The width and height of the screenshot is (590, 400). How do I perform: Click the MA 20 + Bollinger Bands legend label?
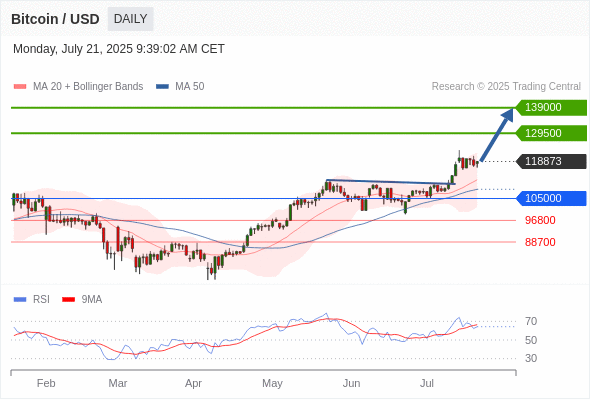[88, 87]
